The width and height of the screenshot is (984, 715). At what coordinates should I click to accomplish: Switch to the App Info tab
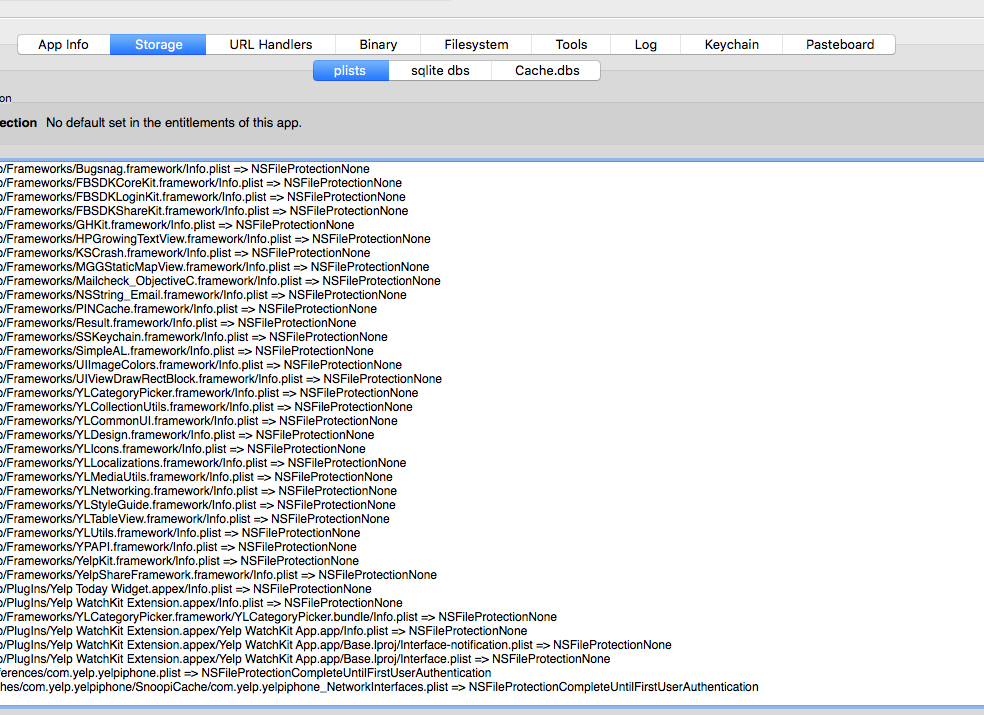pos(63,45)
